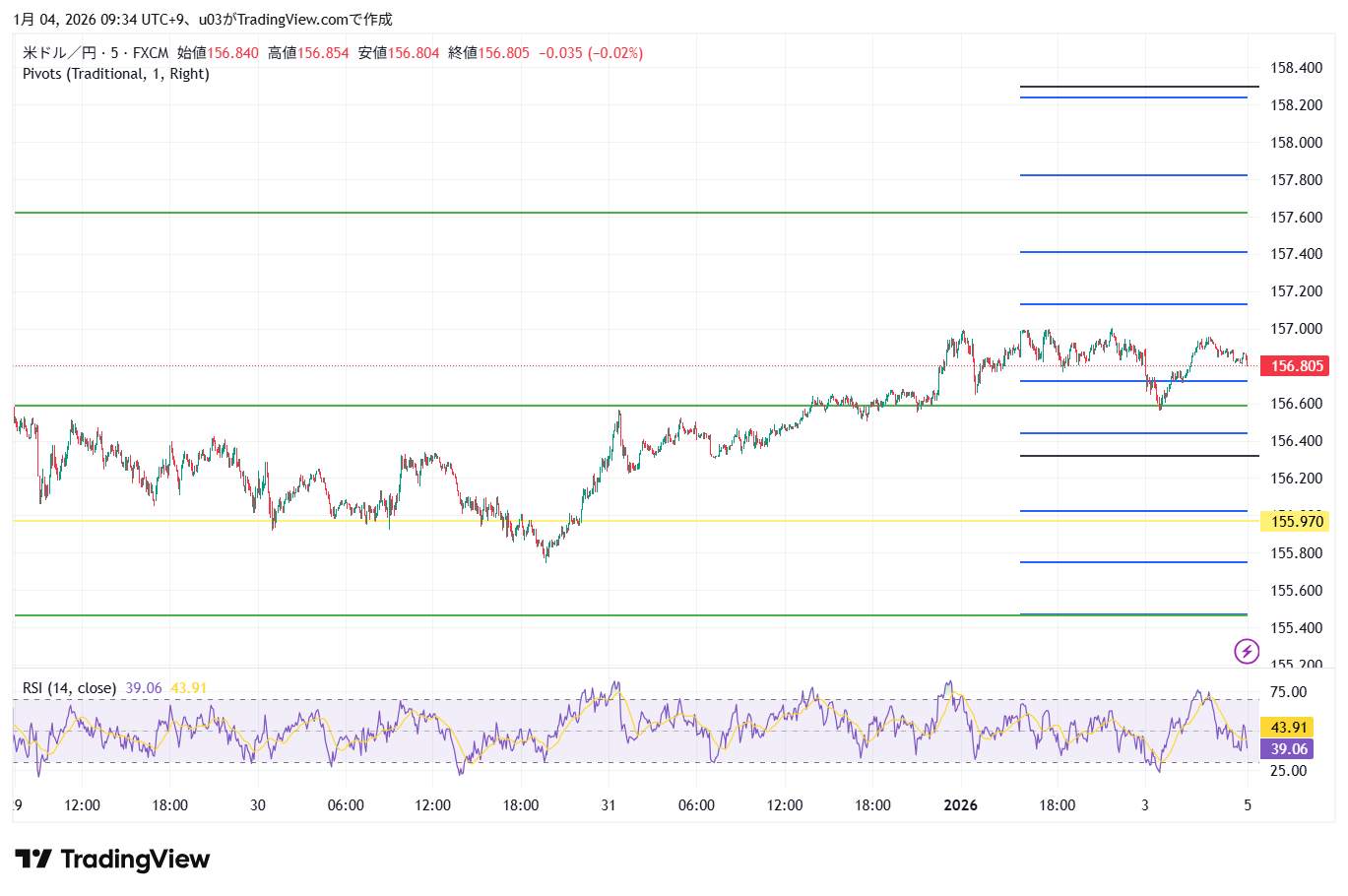Select the Pivots (Traditional, 1, Right) legend
The width and height of the screenshot is (1348, 896).
tap(115, 74)
